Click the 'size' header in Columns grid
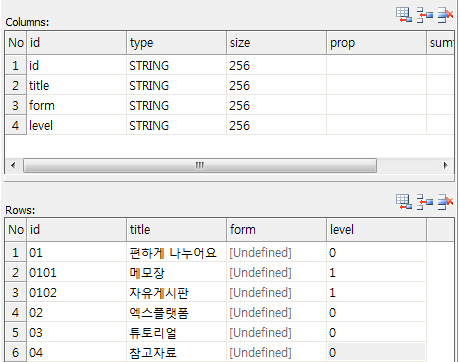This screenshot has height=362, width=460. point(276,43)
